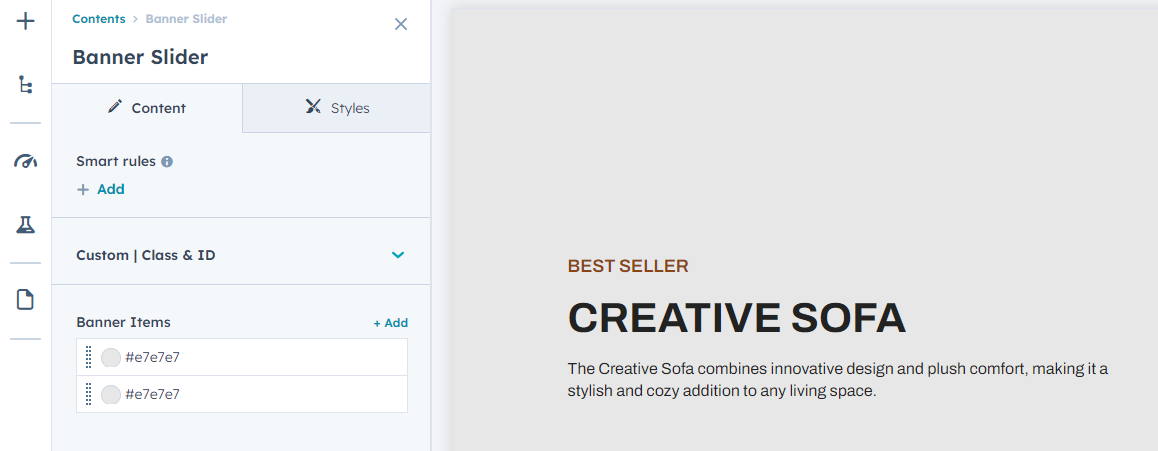
Task: Open the optimization gauge icon
Action: coord(26,161)
